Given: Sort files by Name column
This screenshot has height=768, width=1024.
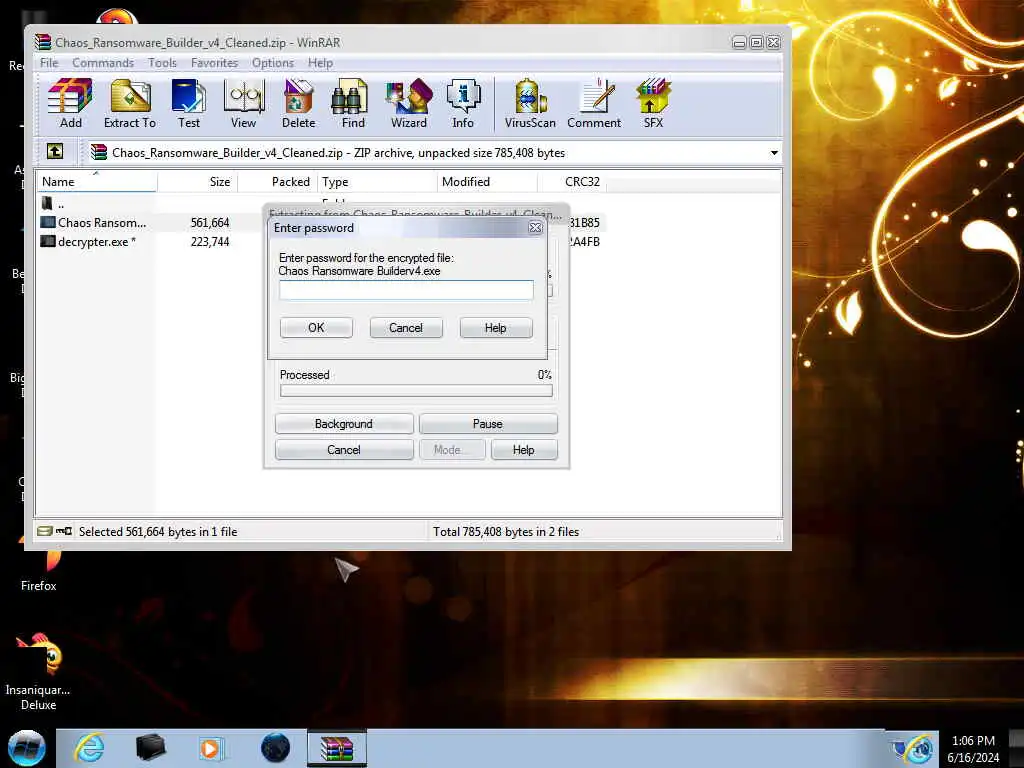Looking at the screenshot, I should (x=97, y=182).
